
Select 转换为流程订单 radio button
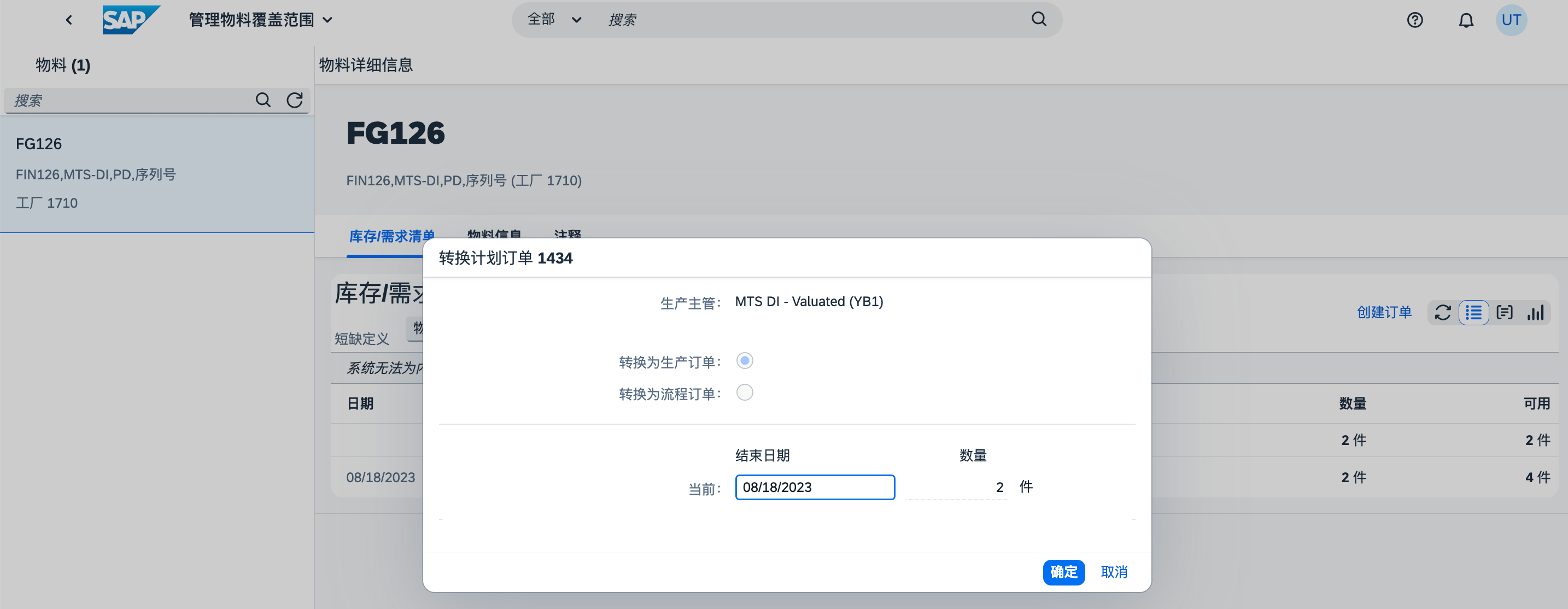pyautogui.click(x=745, y=393)
